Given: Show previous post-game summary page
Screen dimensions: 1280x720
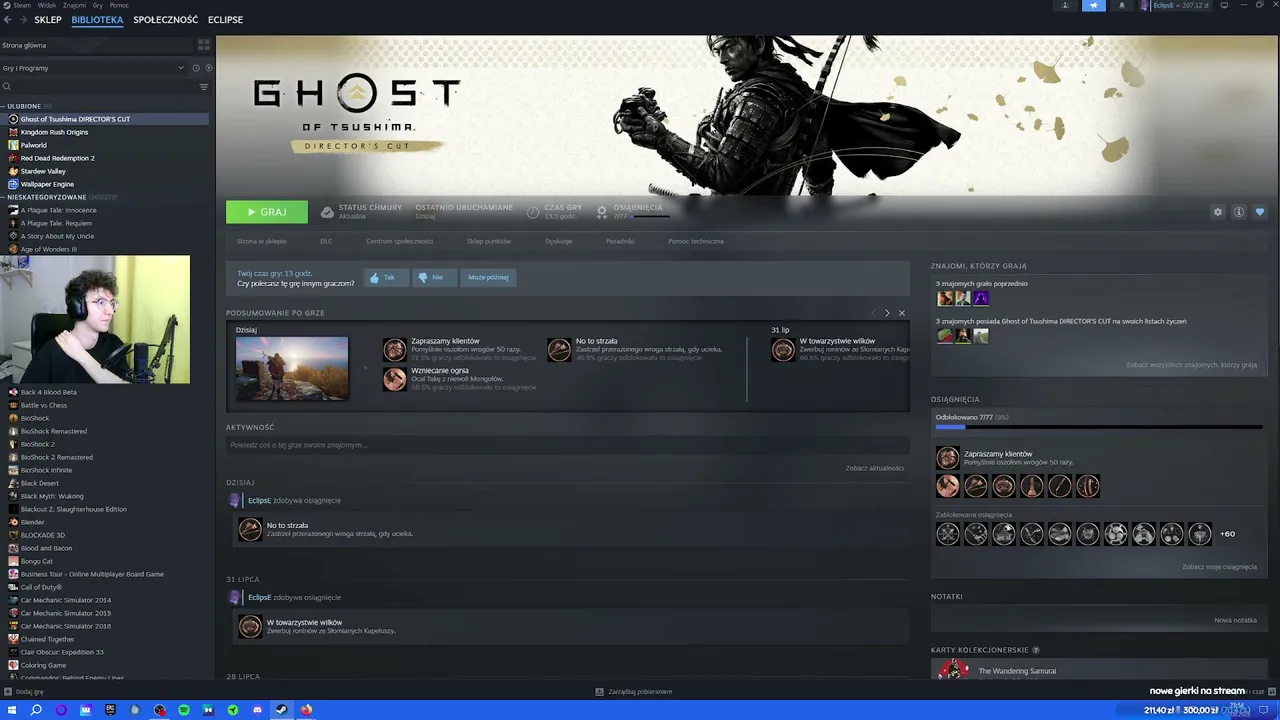Looking at the screenshot, I should [872, 313].
